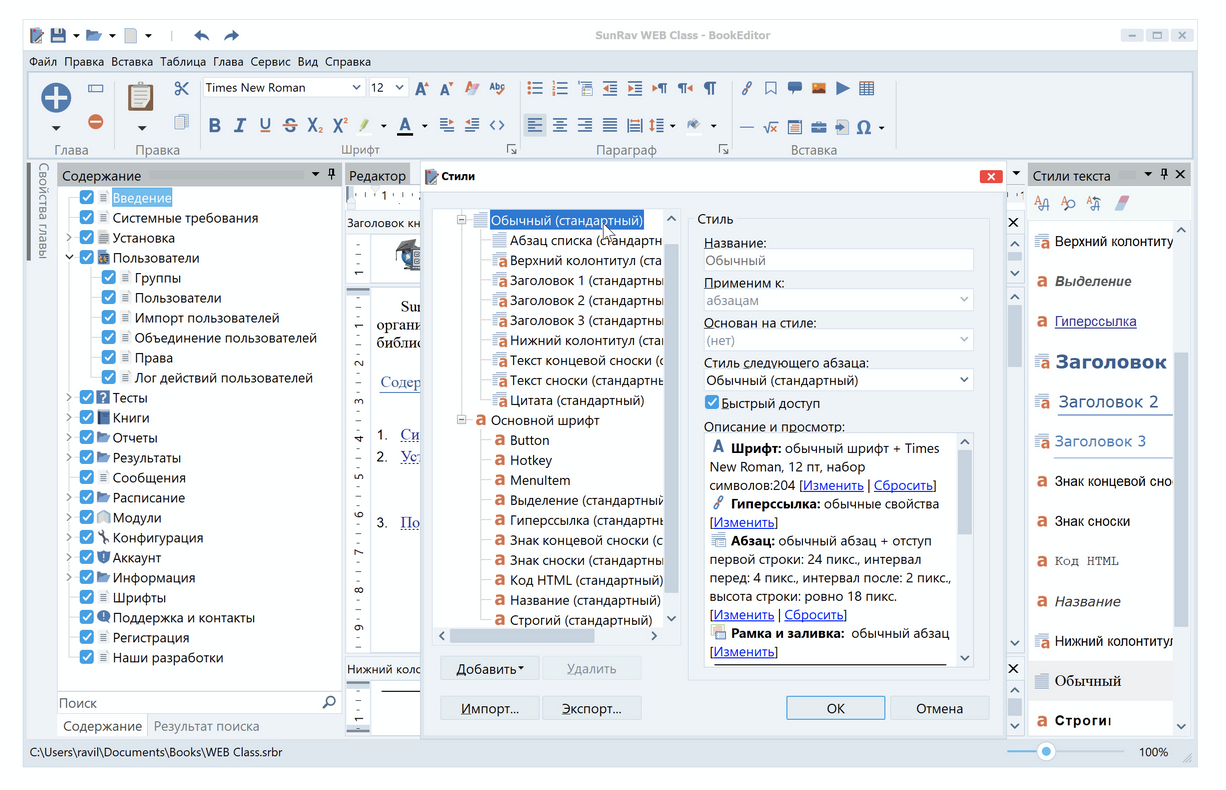Click the zoom slider handle in status bar
Viewport: 1226px width, 790px height.
1046,751
